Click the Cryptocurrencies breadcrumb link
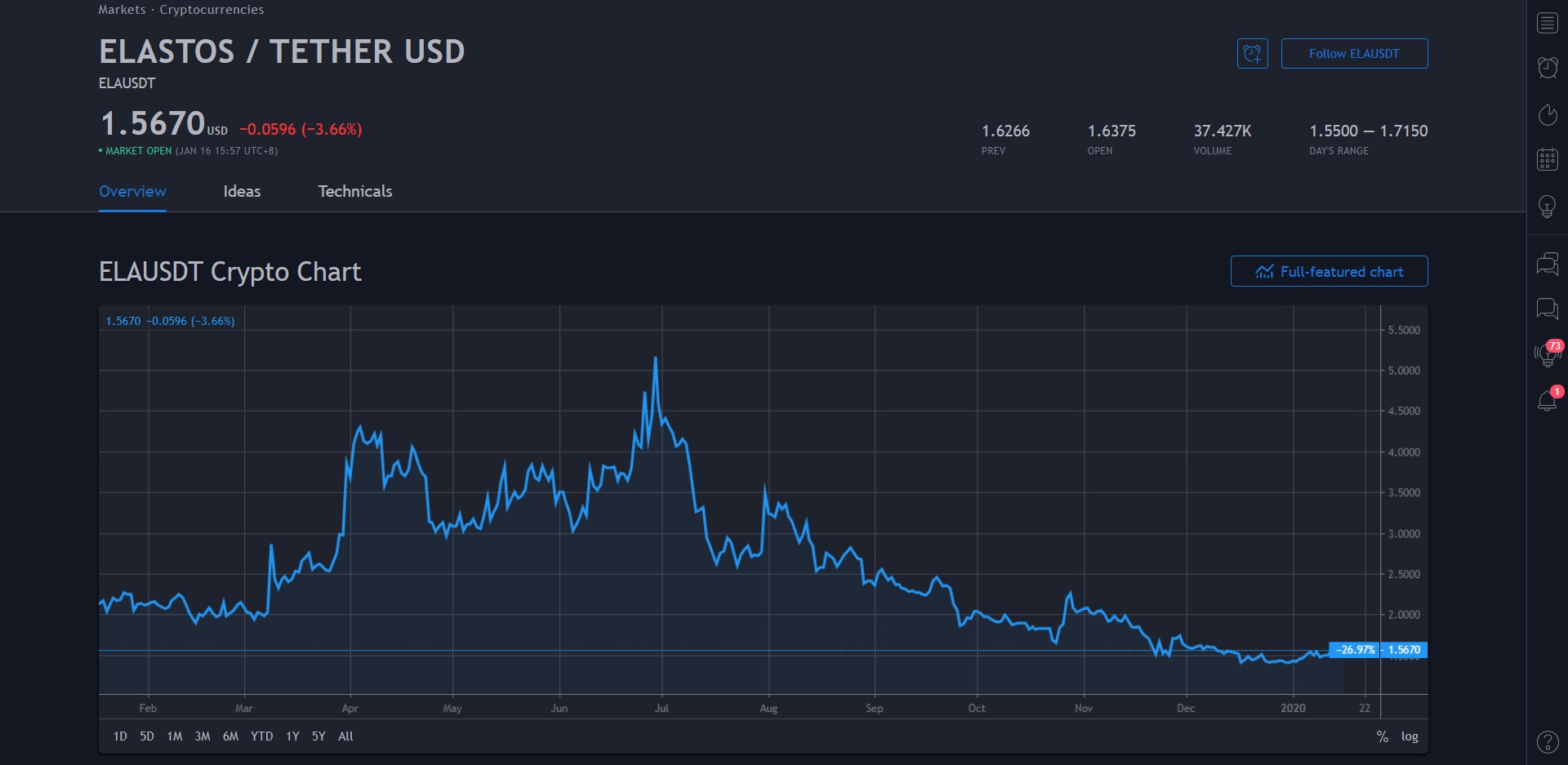The height and width of the screenshot is (765, 1568). pos(212,10)
